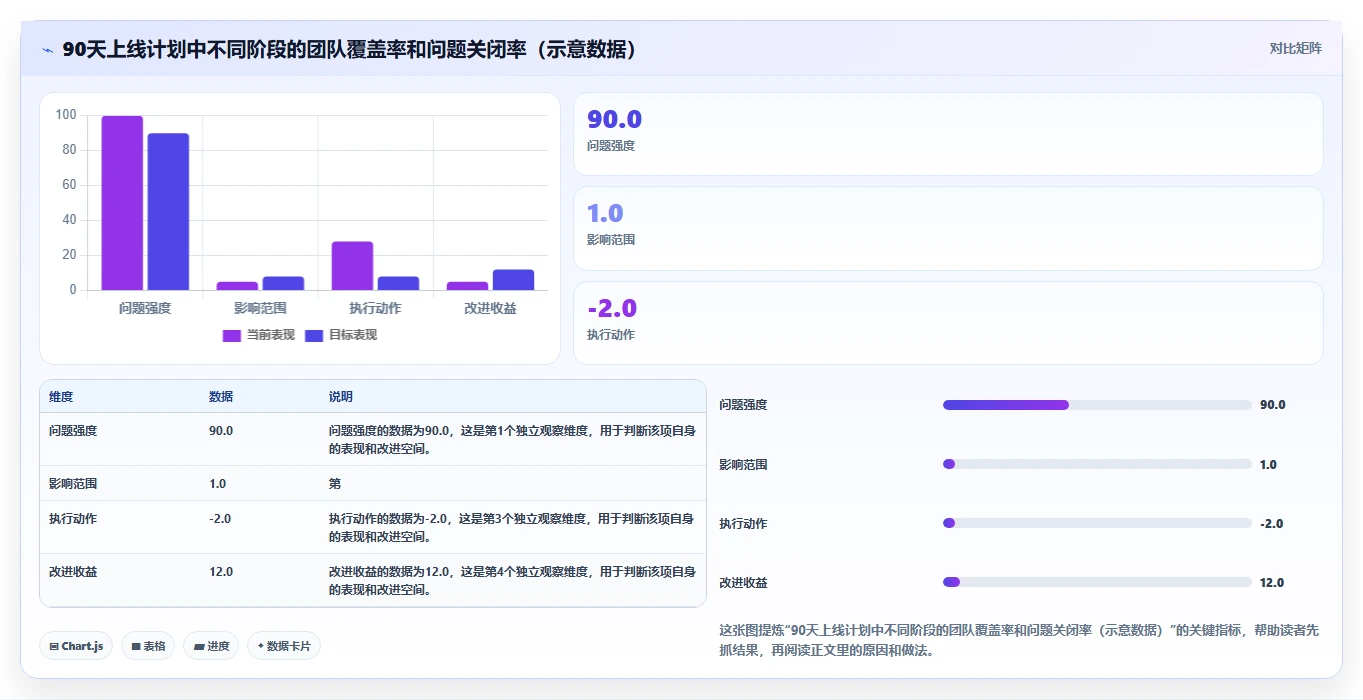Click the 90.0 value beside progress bar
This screenshot has height=700, width=1363.
1272,405
